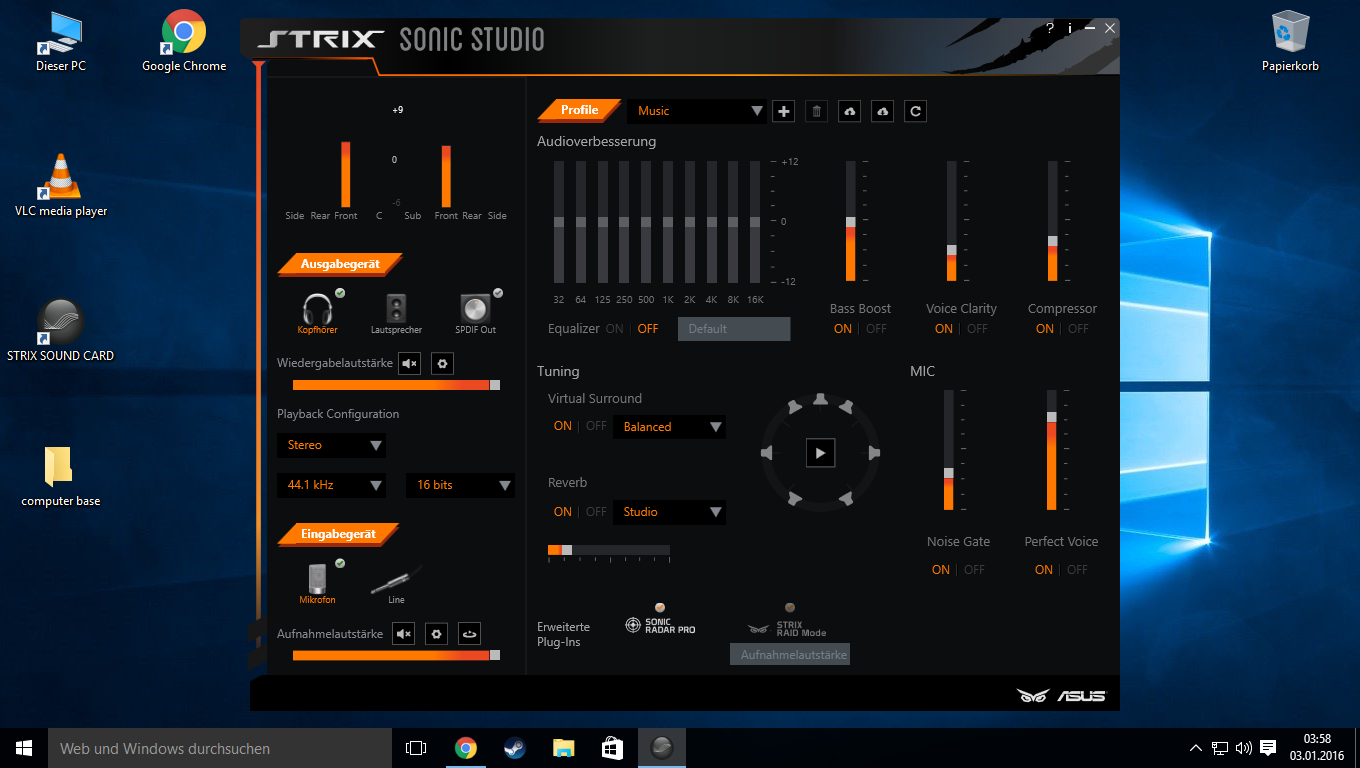This screenshot has width=1360, height=768.
Task: Open the notification center tray icon
Action: (1268, 748)
